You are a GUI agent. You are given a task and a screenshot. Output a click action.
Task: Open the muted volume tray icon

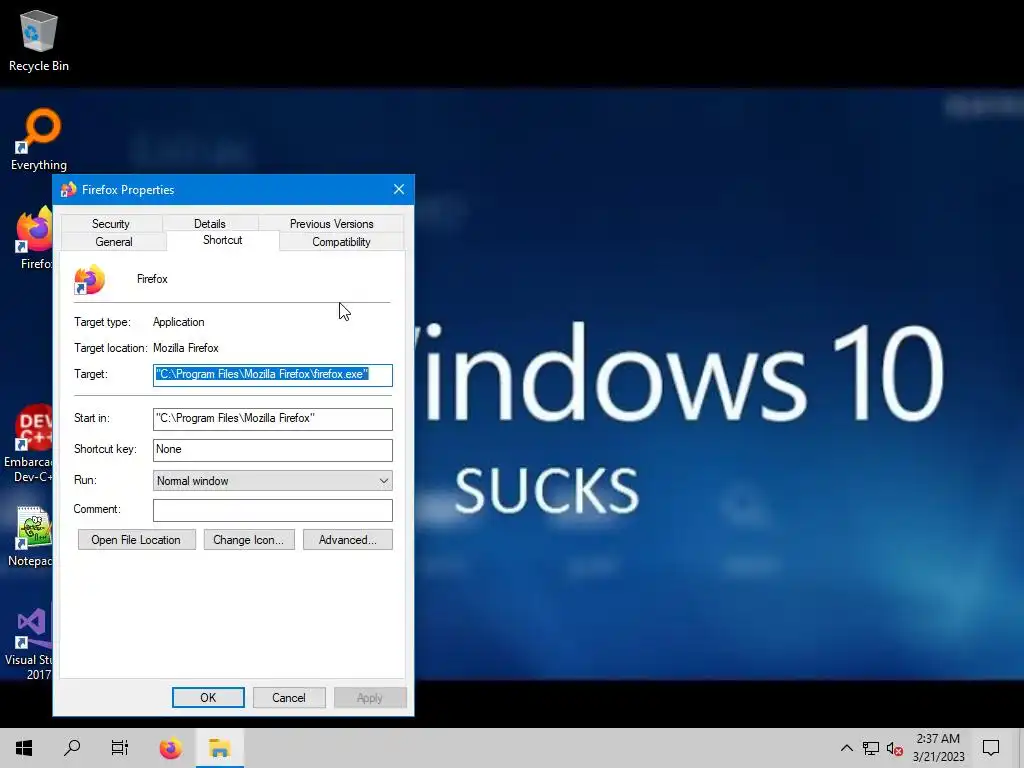[x=895, y=748]
